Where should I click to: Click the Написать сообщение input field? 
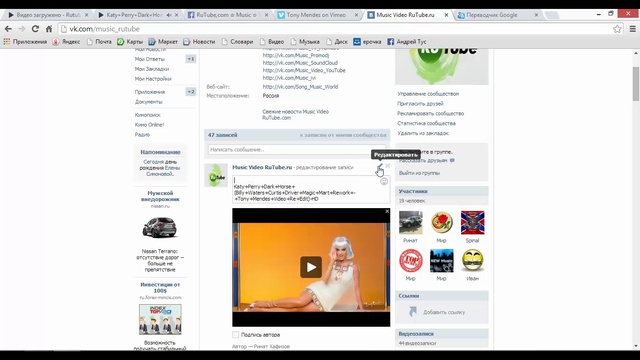pos(297,150)
